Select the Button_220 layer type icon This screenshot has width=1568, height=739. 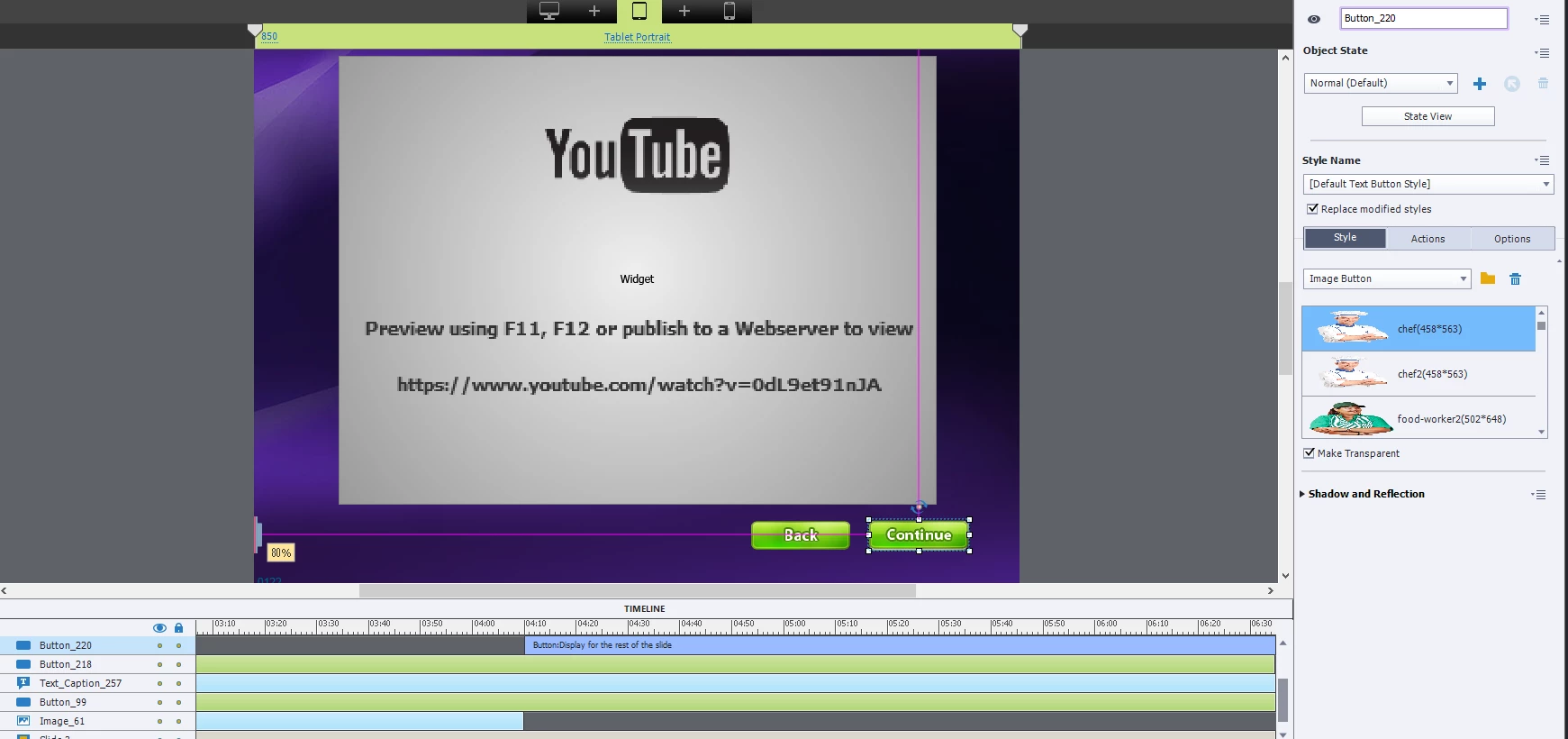(x=23, y=645)
